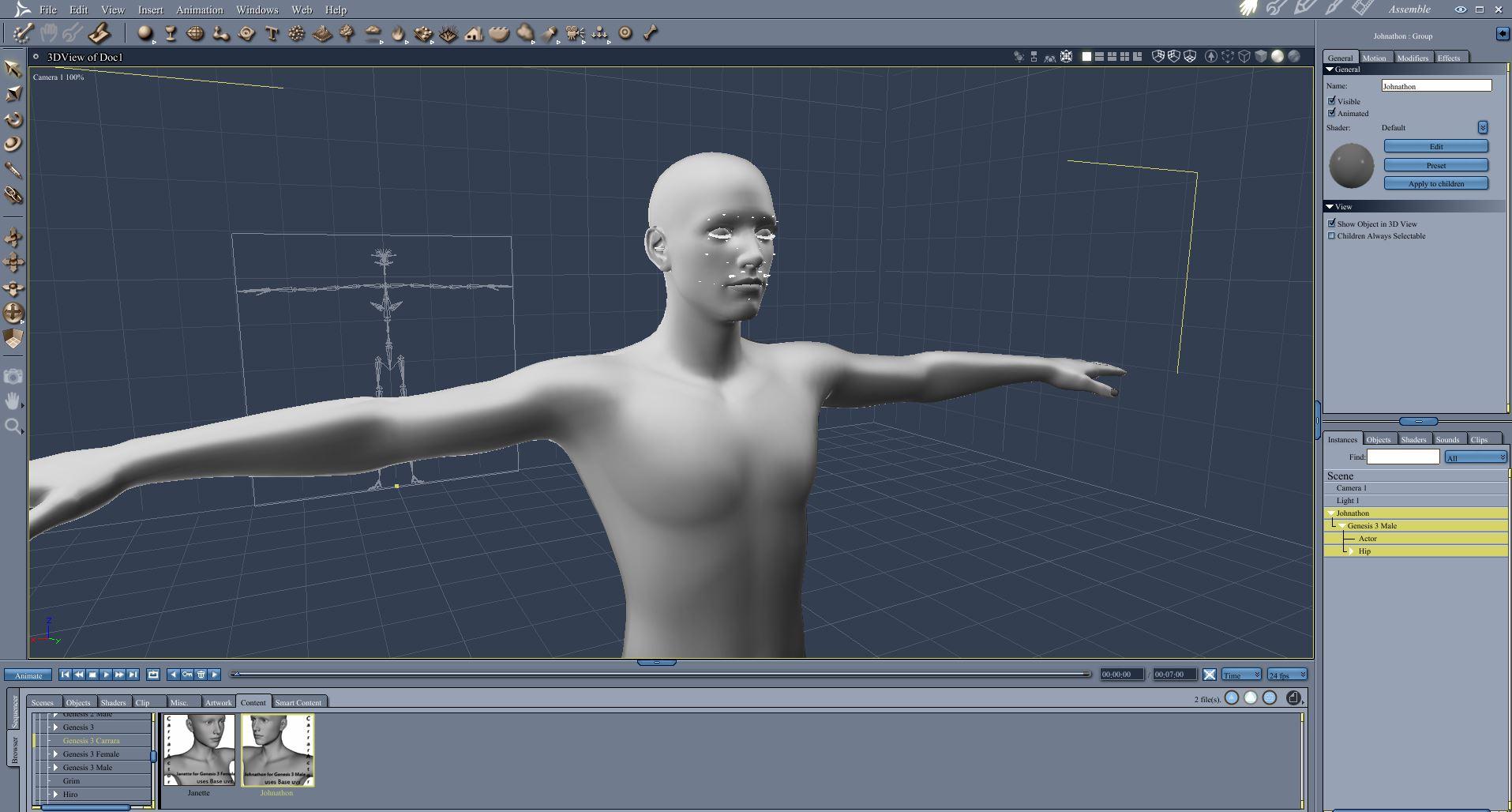Click the Apply to children button

tap(1435, 183)
